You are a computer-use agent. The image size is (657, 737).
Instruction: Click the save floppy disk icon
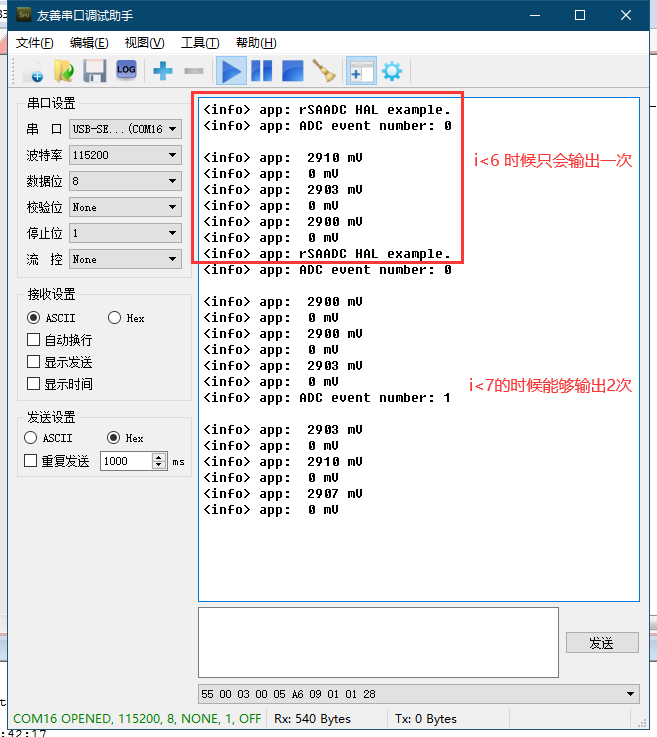(x=94, y=71)
